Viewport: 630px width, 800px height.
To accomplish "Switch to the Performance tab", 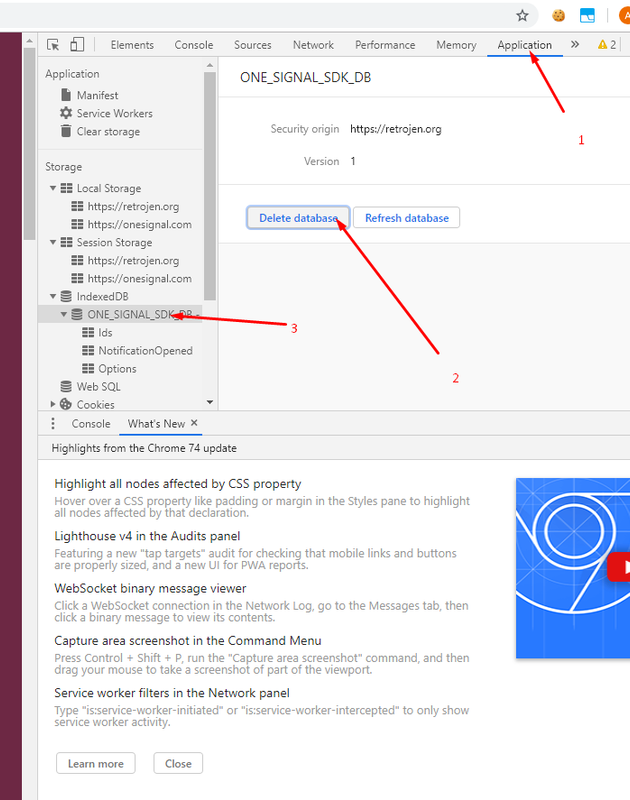I will point(385,45).
